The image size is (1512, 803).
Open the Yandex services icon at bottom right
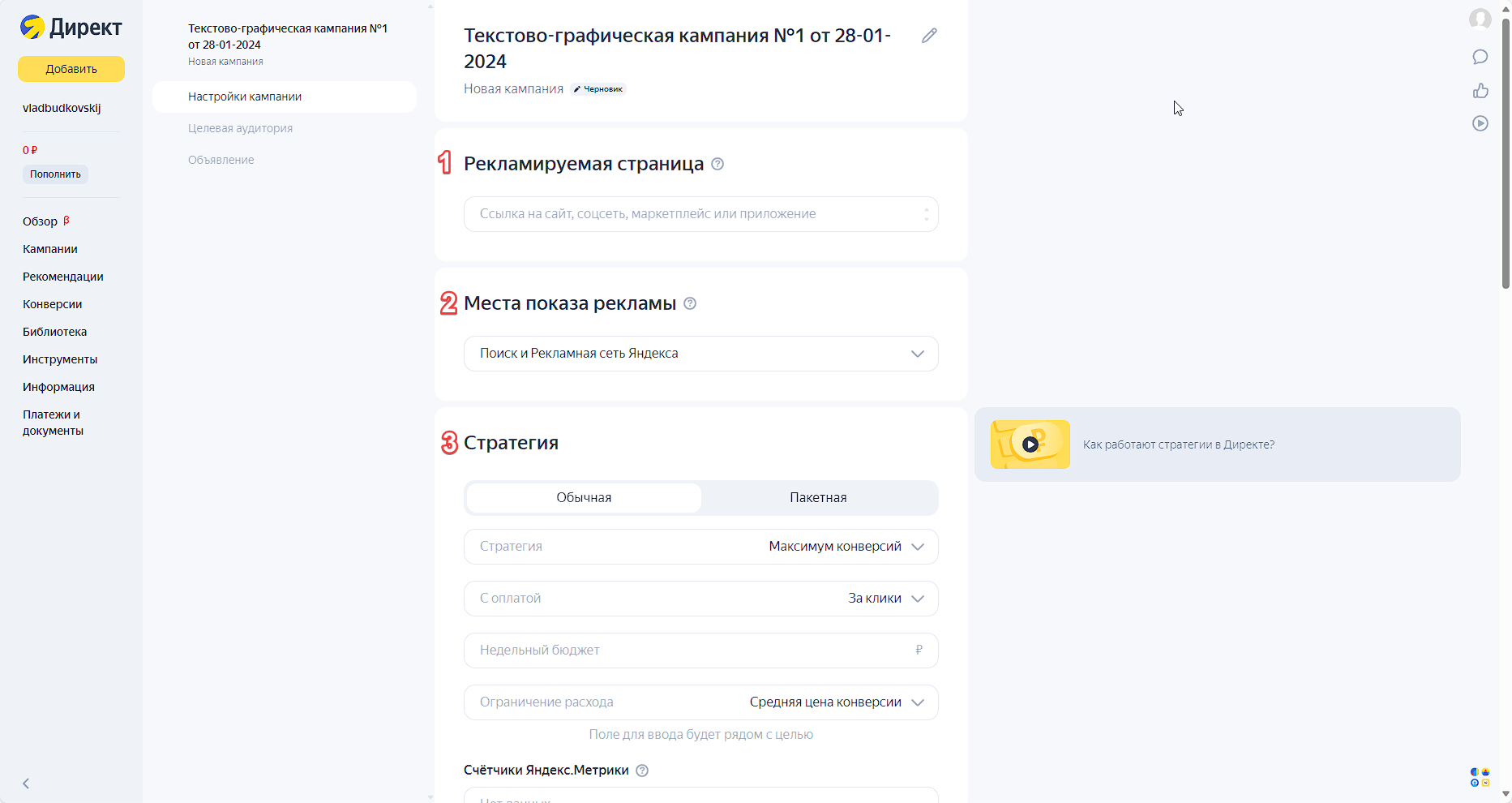pyautogui.click(x=1480, y=777)
